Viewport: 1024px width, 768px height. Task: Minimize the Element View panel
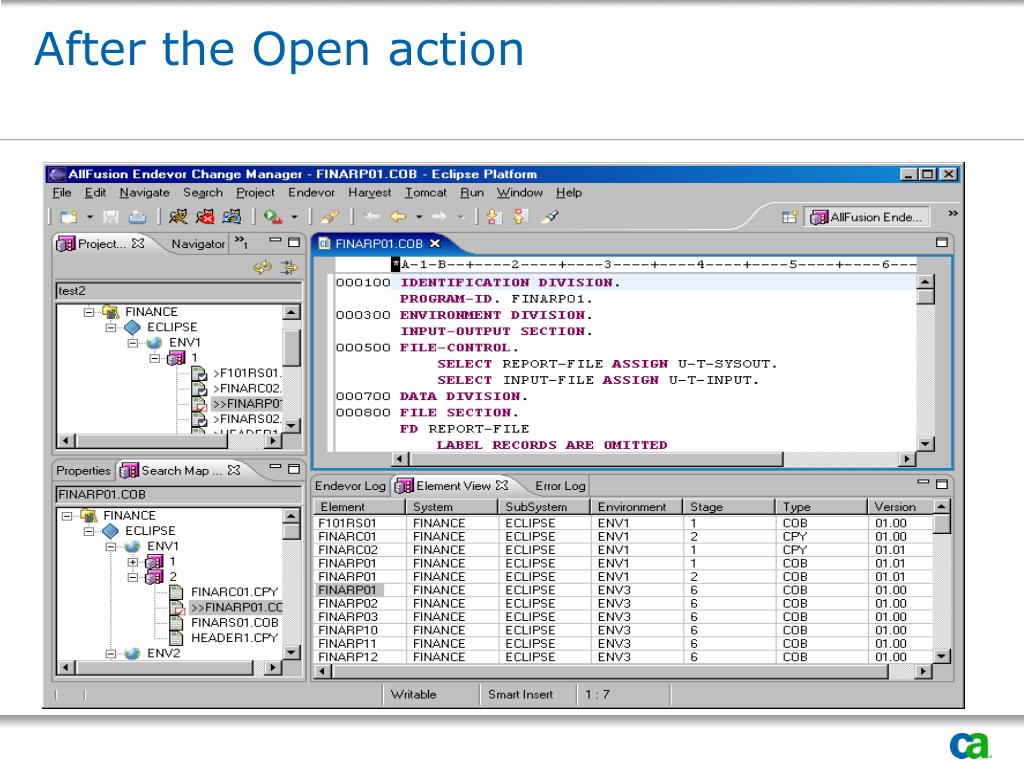point(923,483)
